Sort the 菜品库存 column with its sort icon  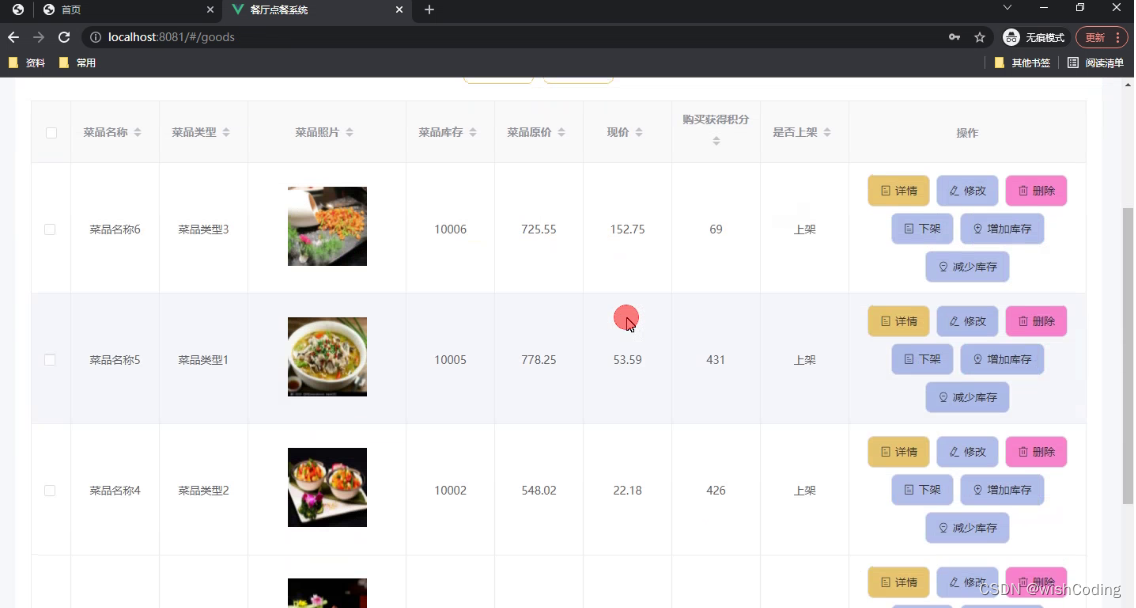coord(472,131)
